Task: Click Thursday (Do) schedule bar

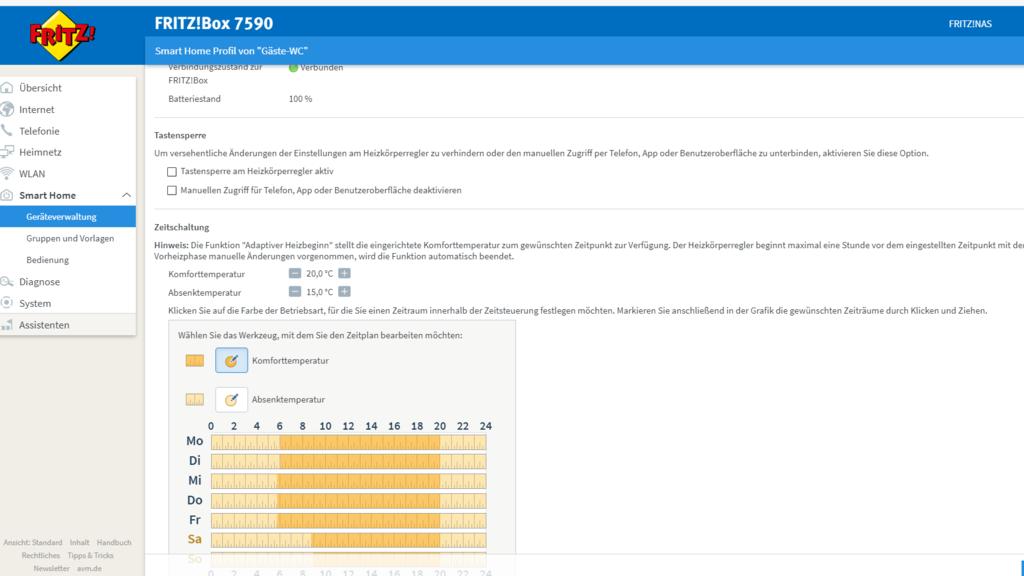Action: coord(348,501)
